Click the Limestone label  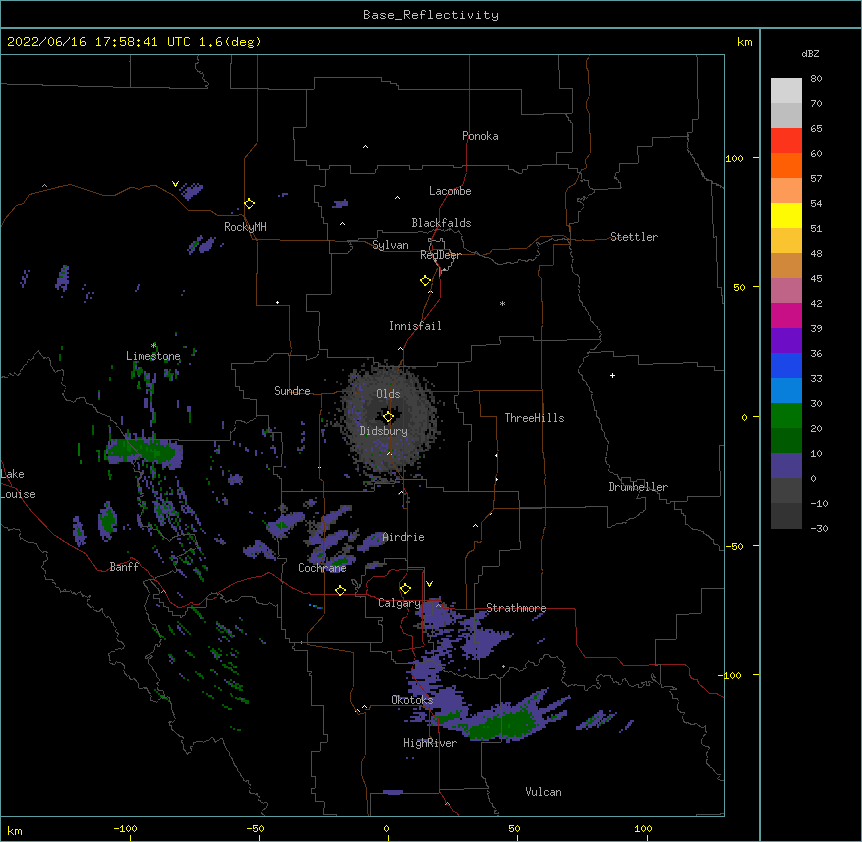[x=153, y=356]
